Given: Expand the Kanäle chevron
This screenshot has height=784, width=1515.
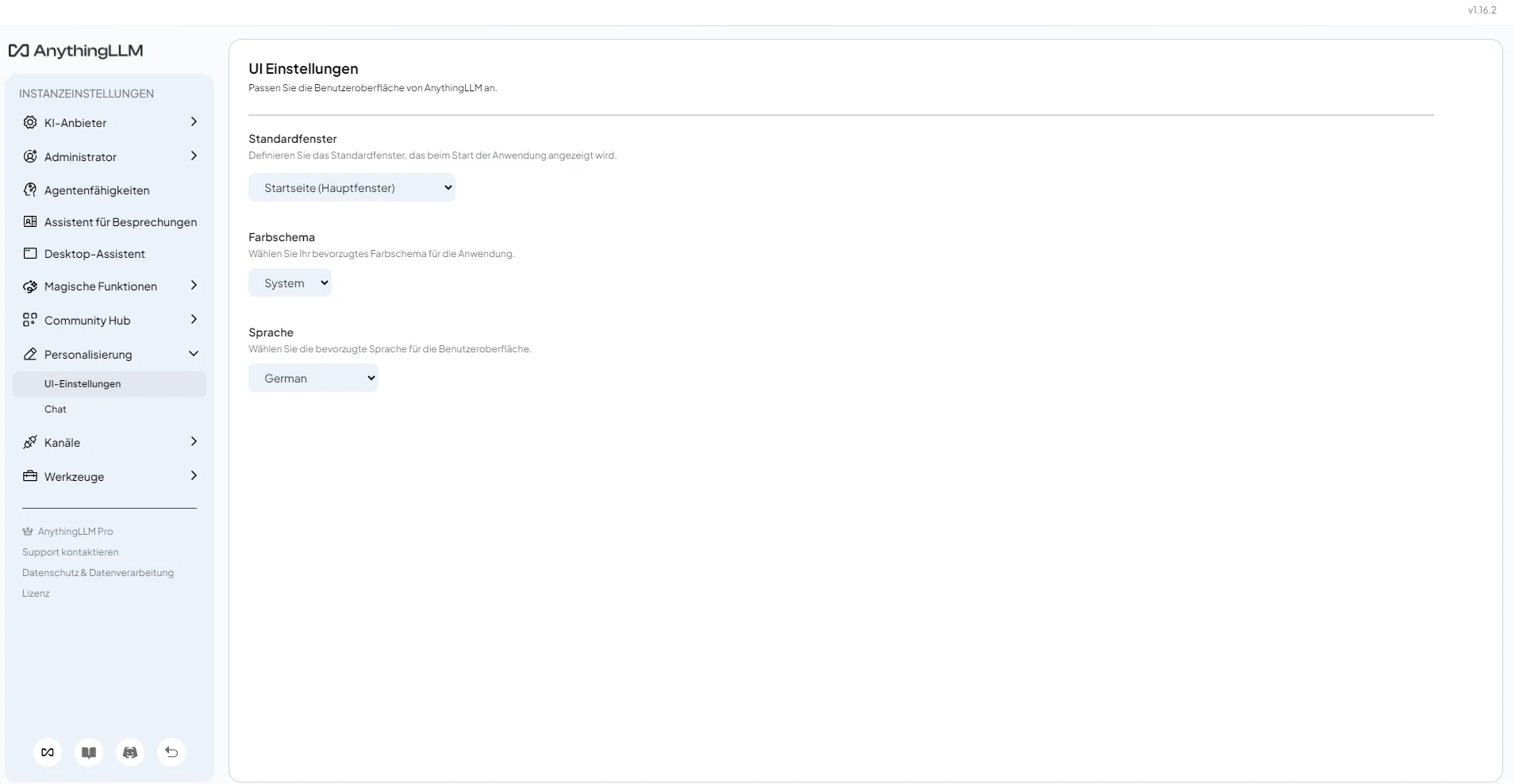Looking at the screenshot, I should [x=194, y=441].
